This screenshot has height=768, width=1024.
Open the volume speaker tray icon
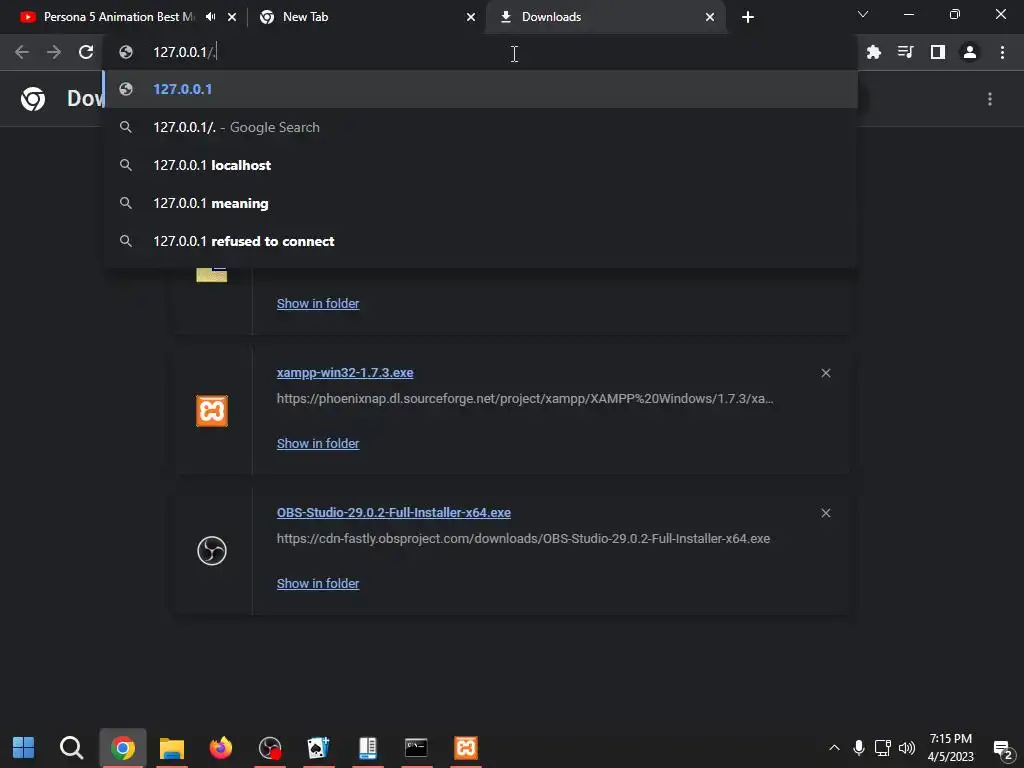[907, 748]
